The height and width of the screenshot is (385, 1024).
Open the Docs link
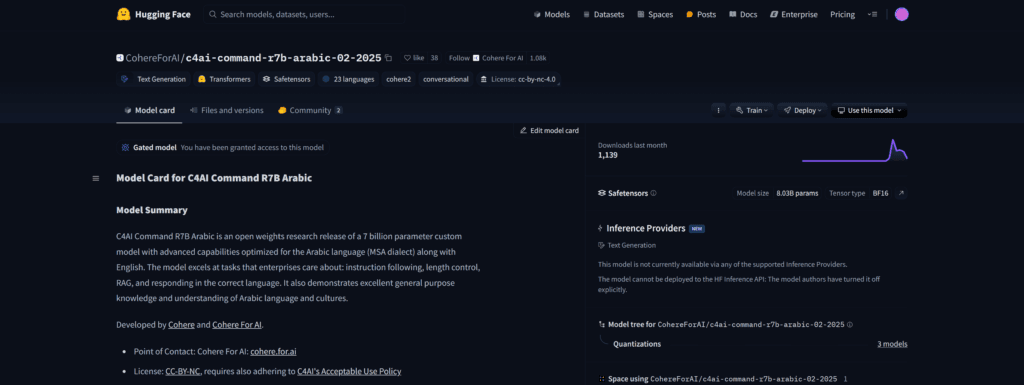point(743,14)
